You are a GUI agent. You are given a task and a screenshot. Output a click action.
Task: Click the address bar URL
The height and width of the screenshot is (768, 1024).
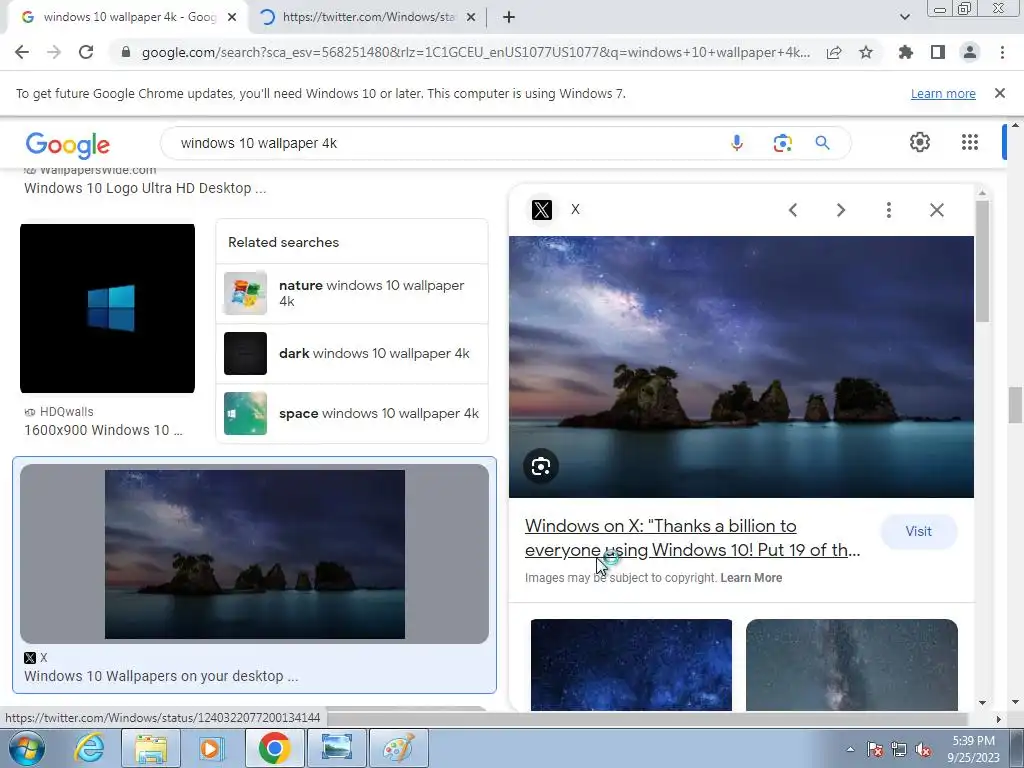[x=475, y=52]
